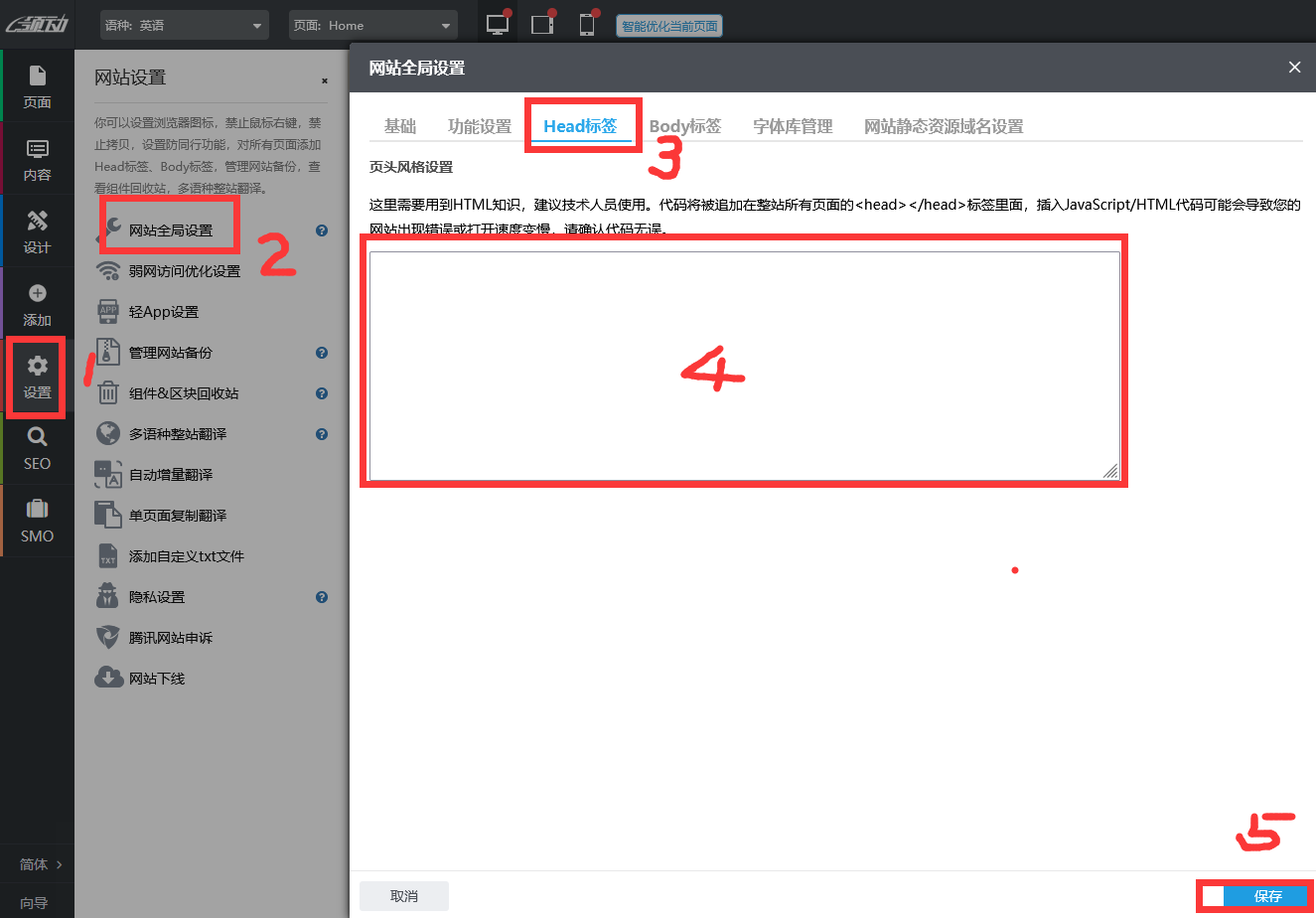Viewport: 1316px width, 918px height.
Task: Click 智能优化当前页面 button
Action: (x=669, y=26)
